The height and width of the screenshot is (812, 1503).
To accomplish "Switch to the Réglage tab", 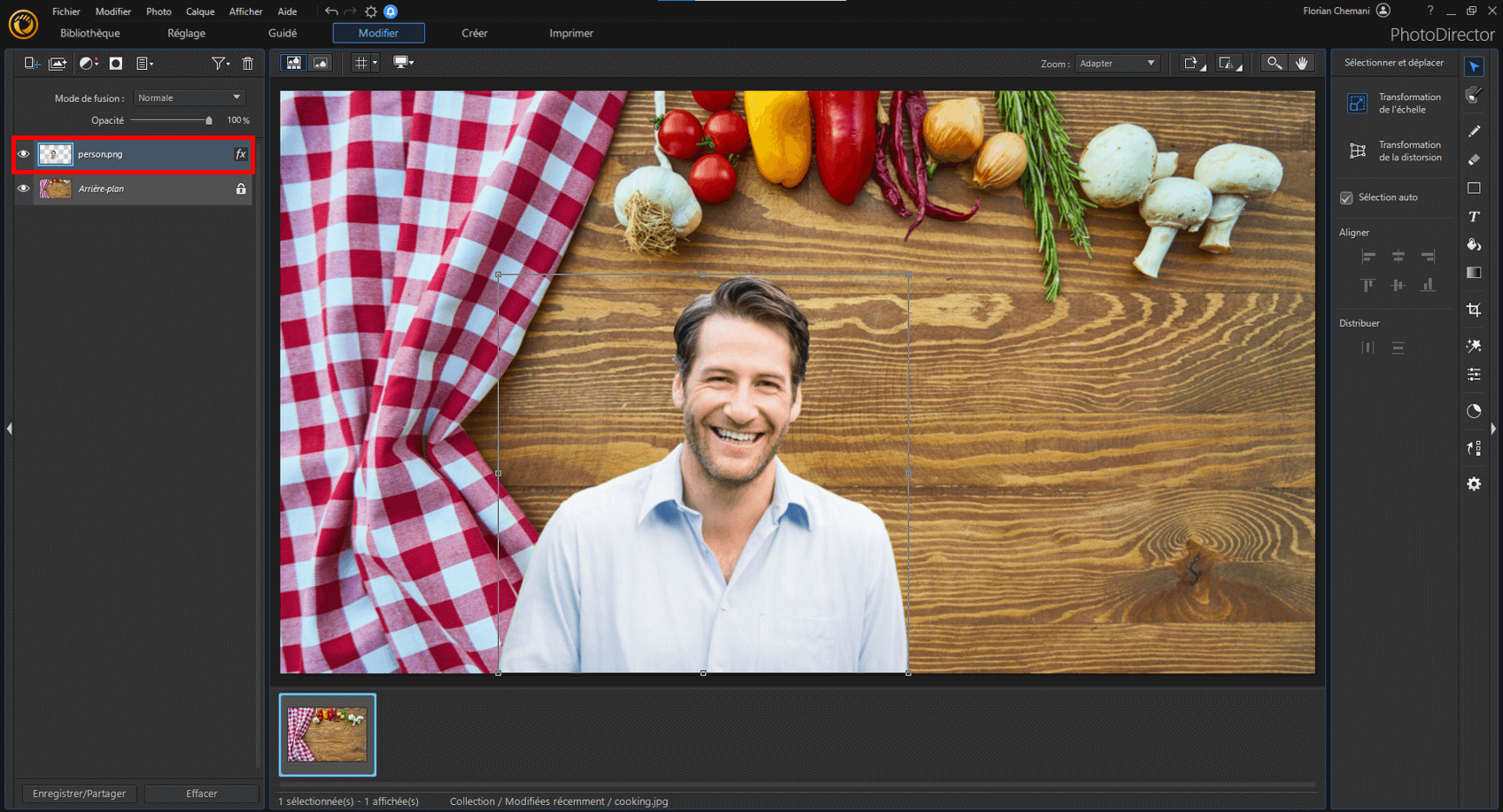I will point(186,34).
